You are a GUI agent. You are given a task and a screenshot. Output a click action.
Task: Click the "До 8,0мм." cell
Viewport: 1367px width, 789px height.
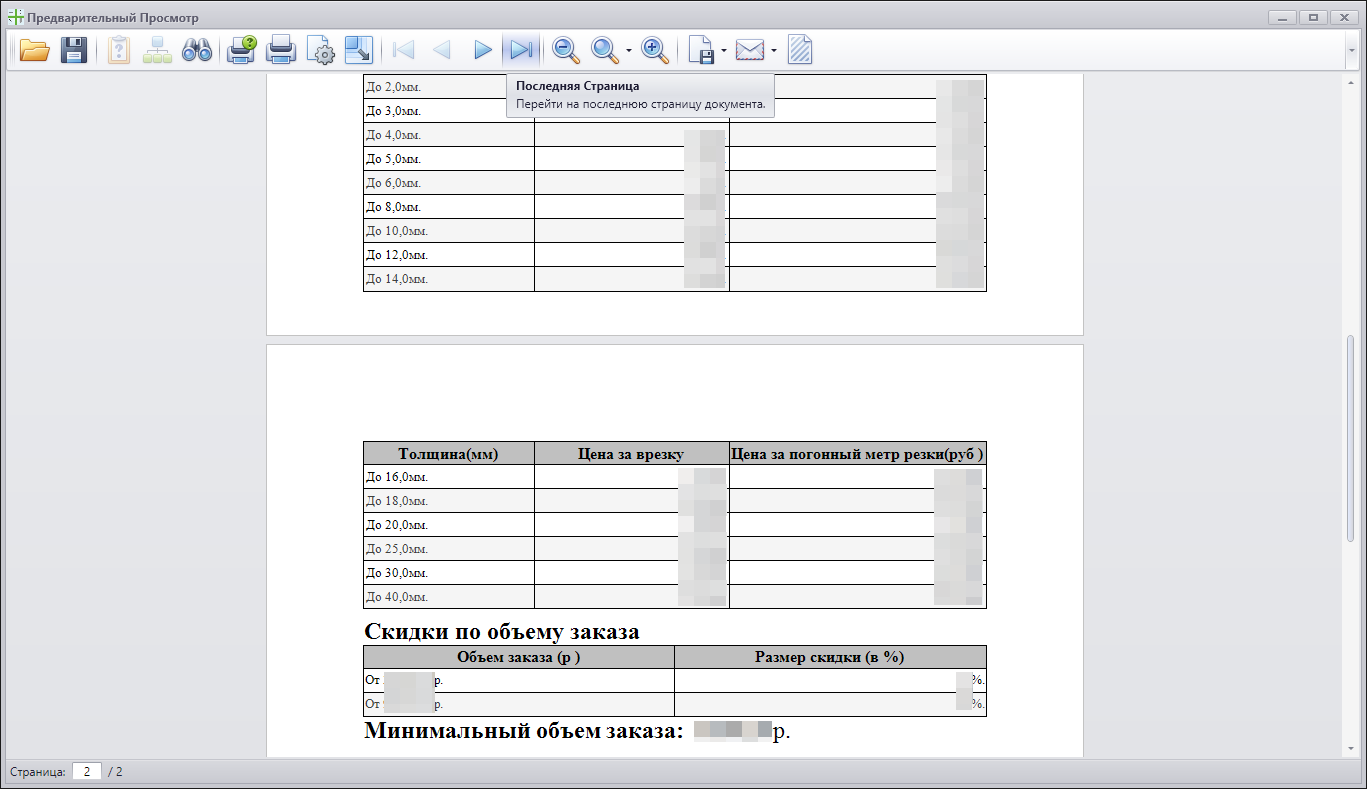pos(449,207)
